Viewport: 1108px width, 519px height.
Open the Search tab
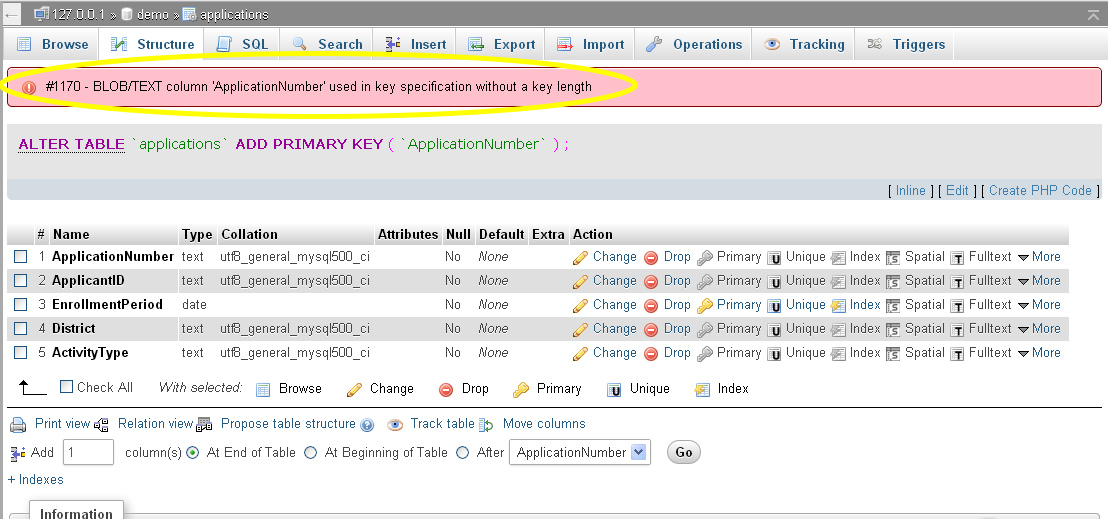click(327, 44)
